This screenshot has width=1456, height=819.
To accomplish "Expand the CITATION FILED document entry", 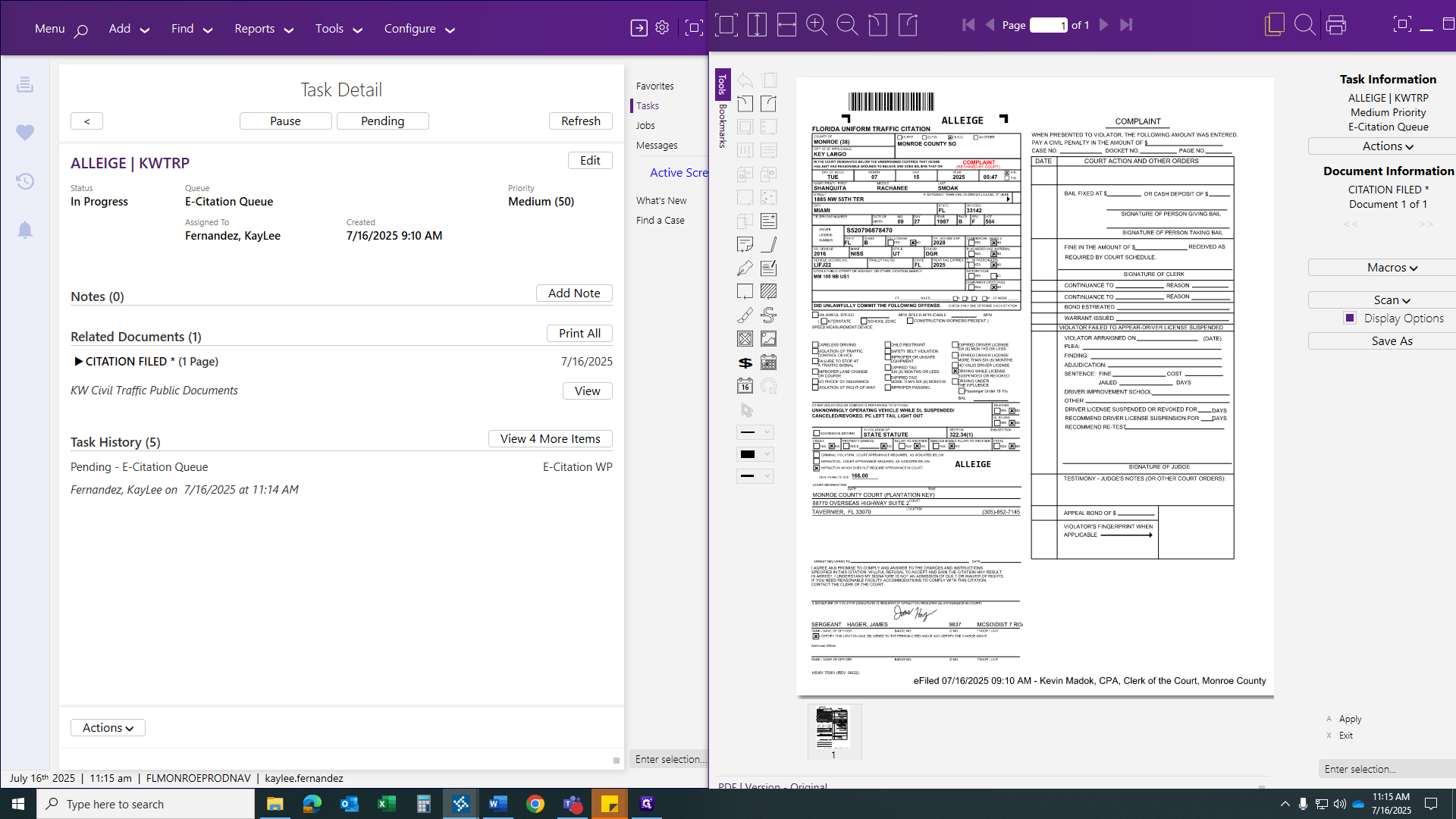I will click(x=78, y=362).
